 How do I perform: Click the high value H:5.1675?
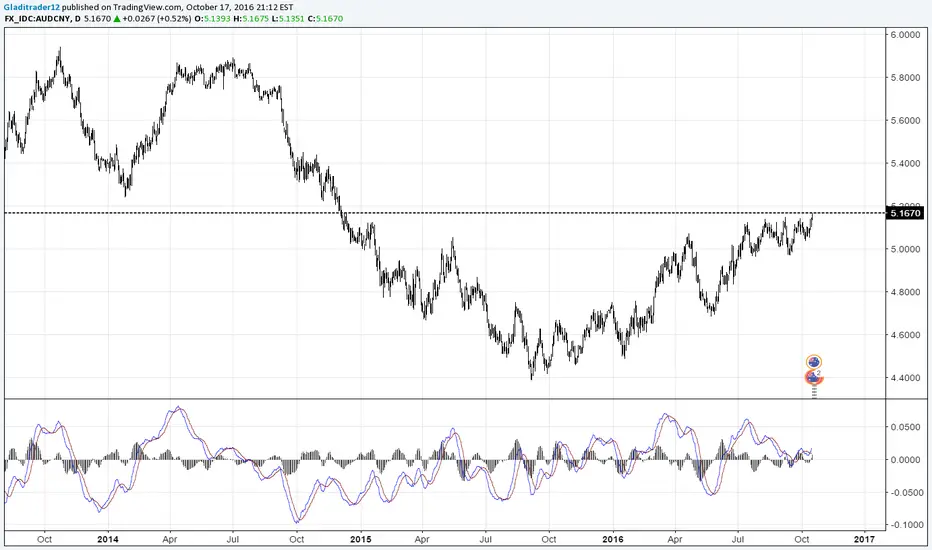pos(250,18)
